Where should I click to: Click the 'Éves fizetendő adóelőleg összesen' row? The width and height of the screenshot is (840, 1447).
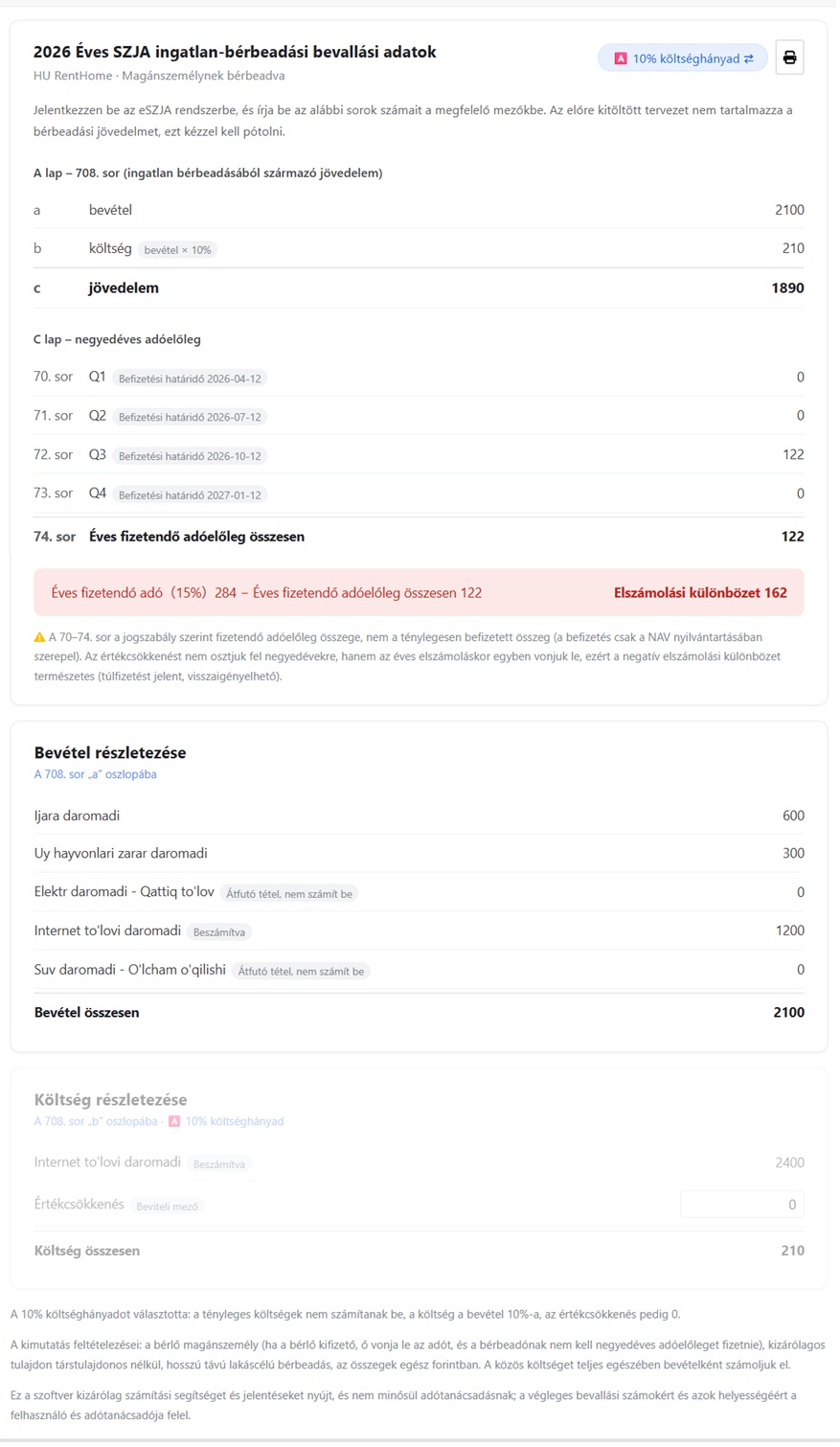[419, 537]
